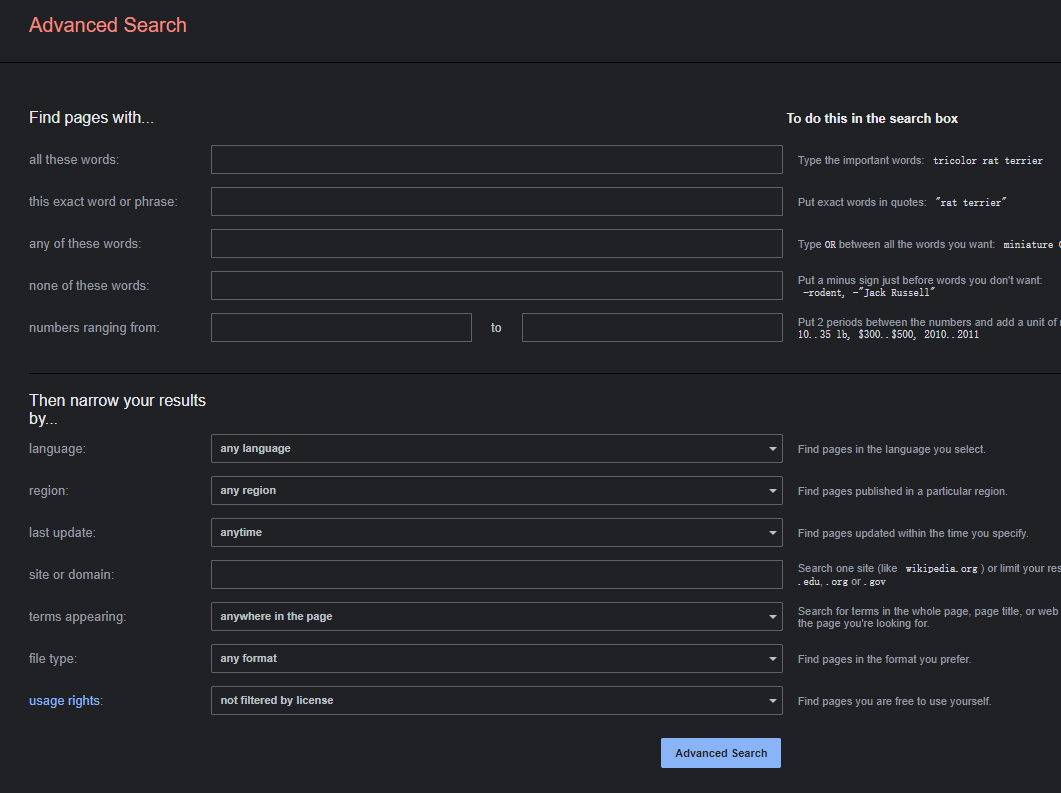Expand the 'any format' file type dropdown
The width and height of the screenshot is (1061, 793).
click(x=497, y=658)
